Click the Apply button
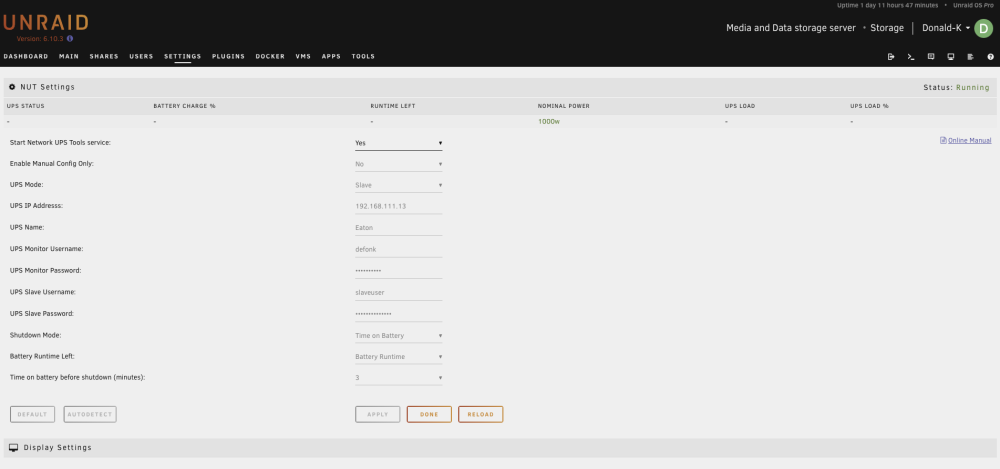 [378, 414]
